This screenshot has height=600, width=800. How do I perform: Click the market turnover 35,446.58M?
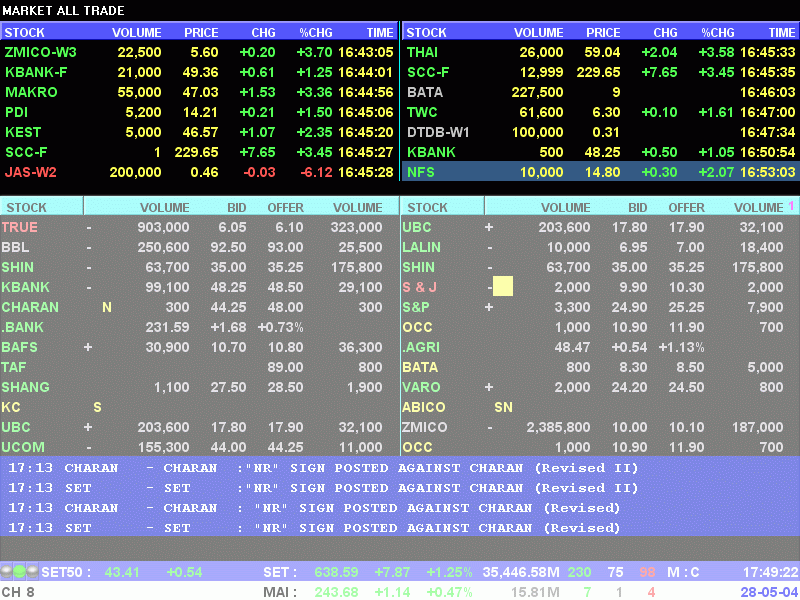pos(521,572)
